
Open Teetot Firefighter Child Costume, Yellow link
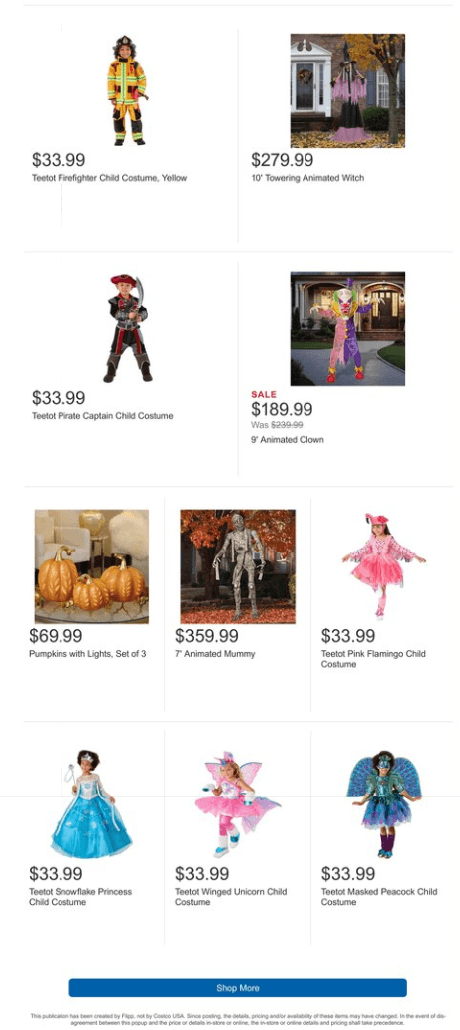pyautogui.click(x=110, y=178)
